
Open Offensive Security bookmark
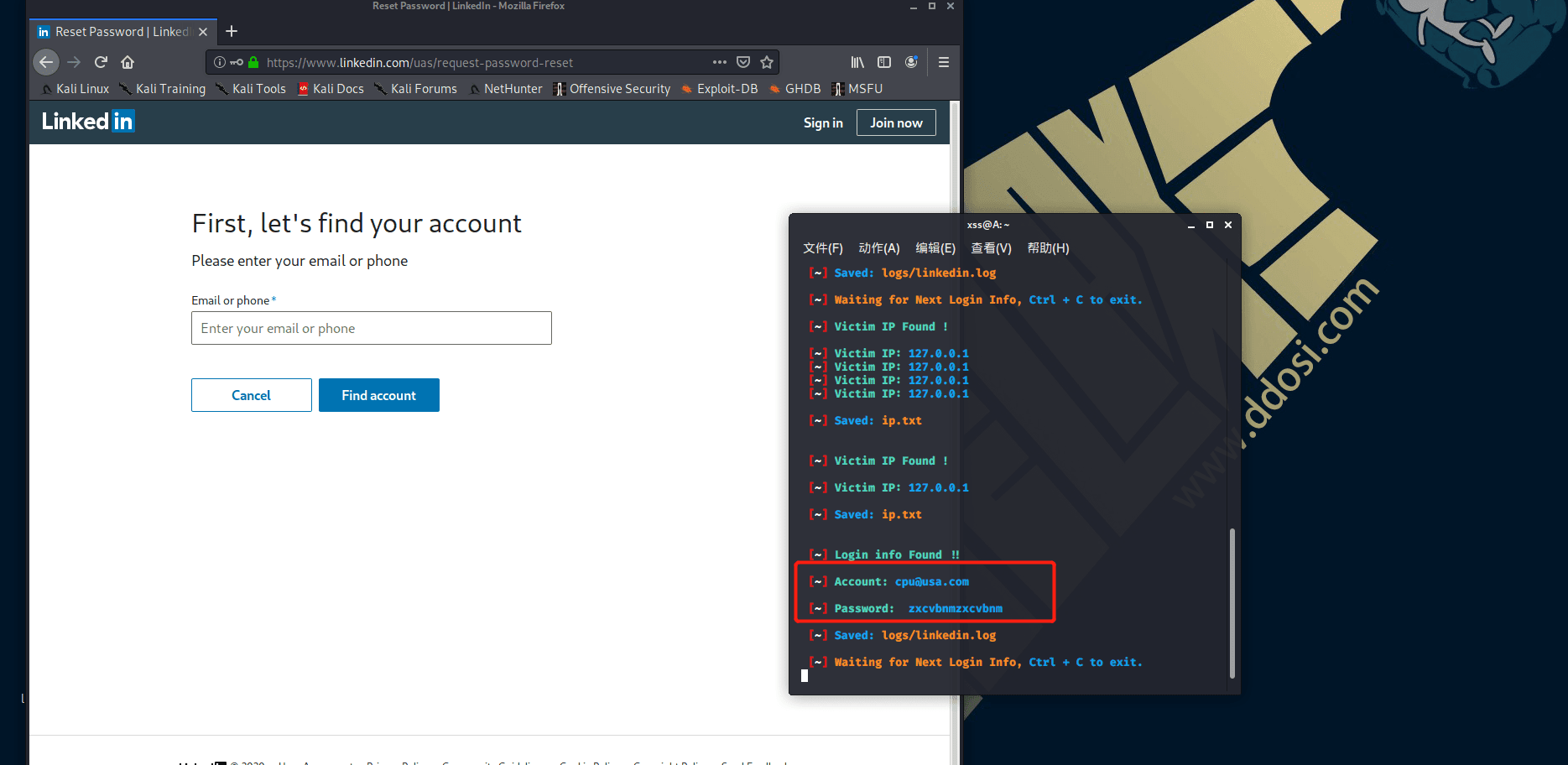[612, 89]
